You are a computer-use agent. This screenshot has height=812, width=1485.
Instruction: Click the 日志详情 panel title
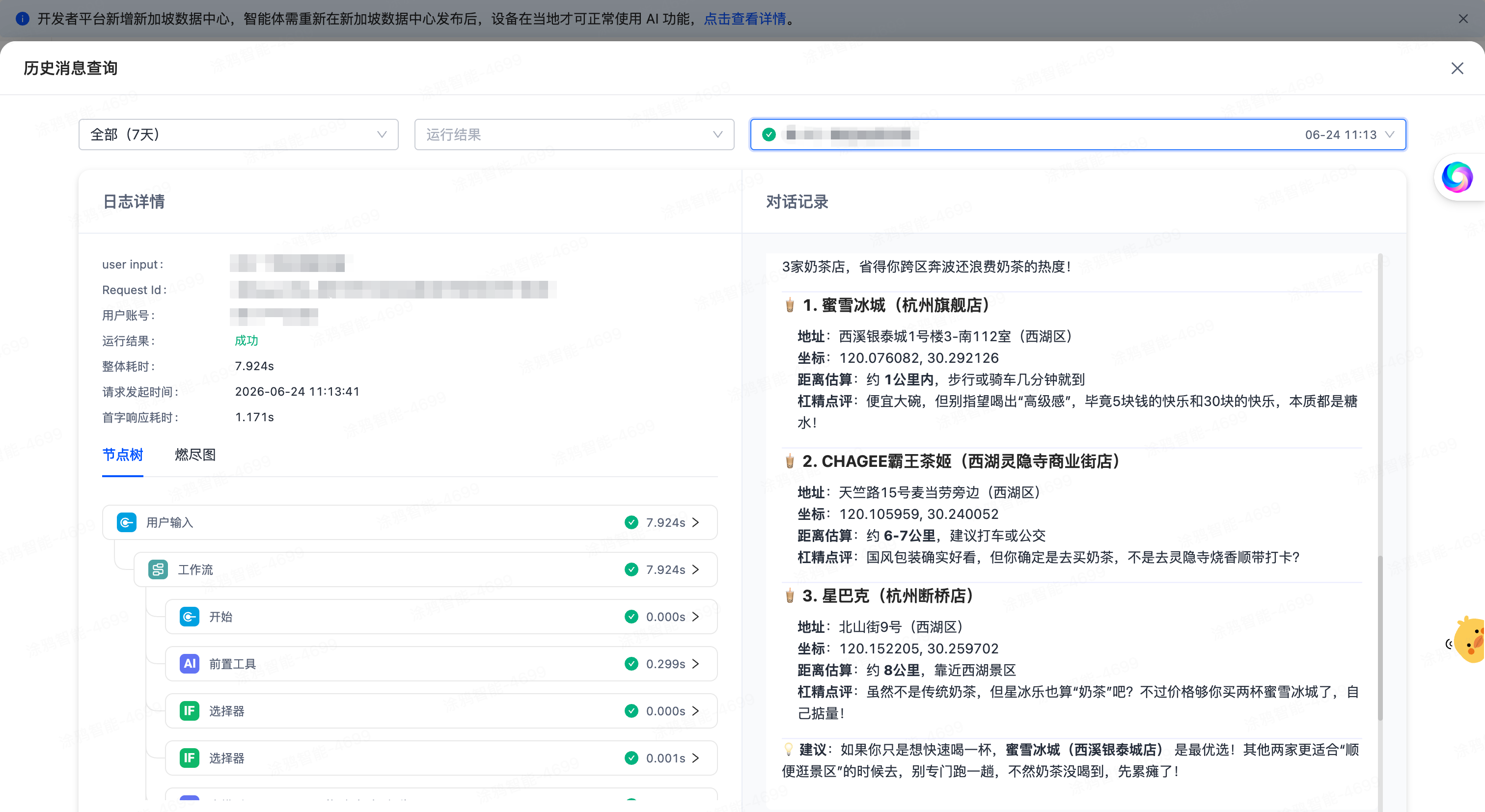tap(134, 201)
